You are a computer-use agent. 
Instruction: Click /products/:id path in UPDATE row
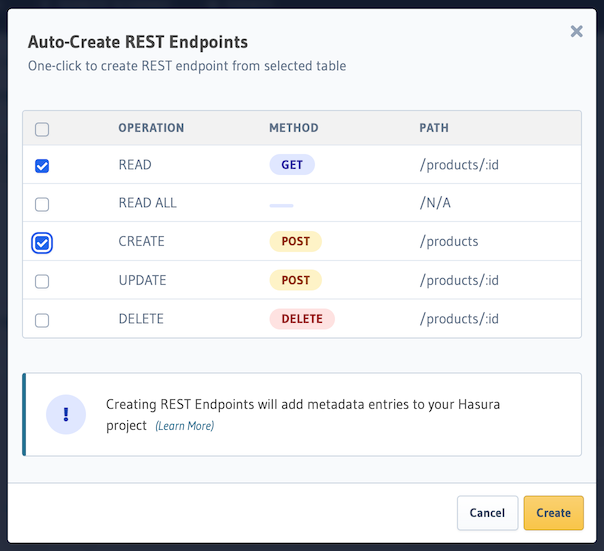click(x=459, y=281)
